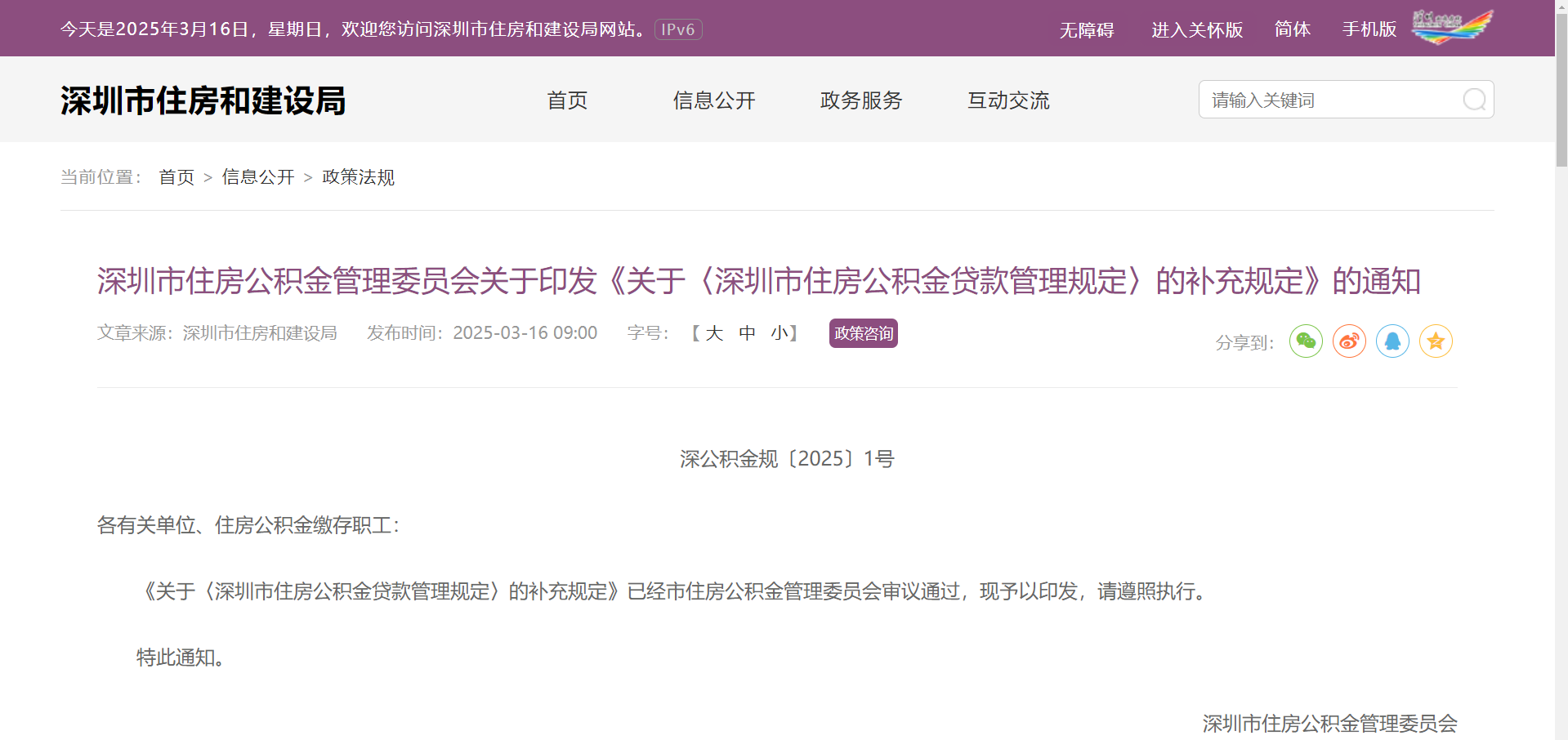Click the IPv6 badge
The width and height of the screenshot is (1568, 740).
point(678,29)
